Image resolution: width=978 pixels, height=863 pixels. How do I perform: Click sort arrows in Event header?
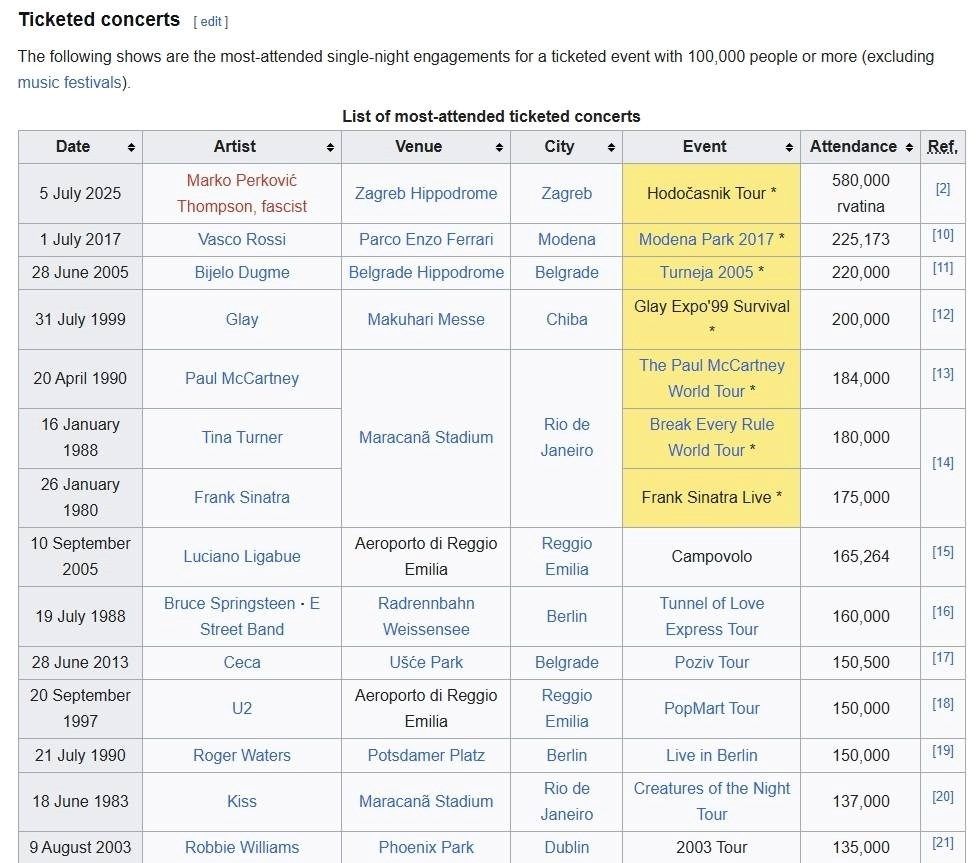[789, 147]
